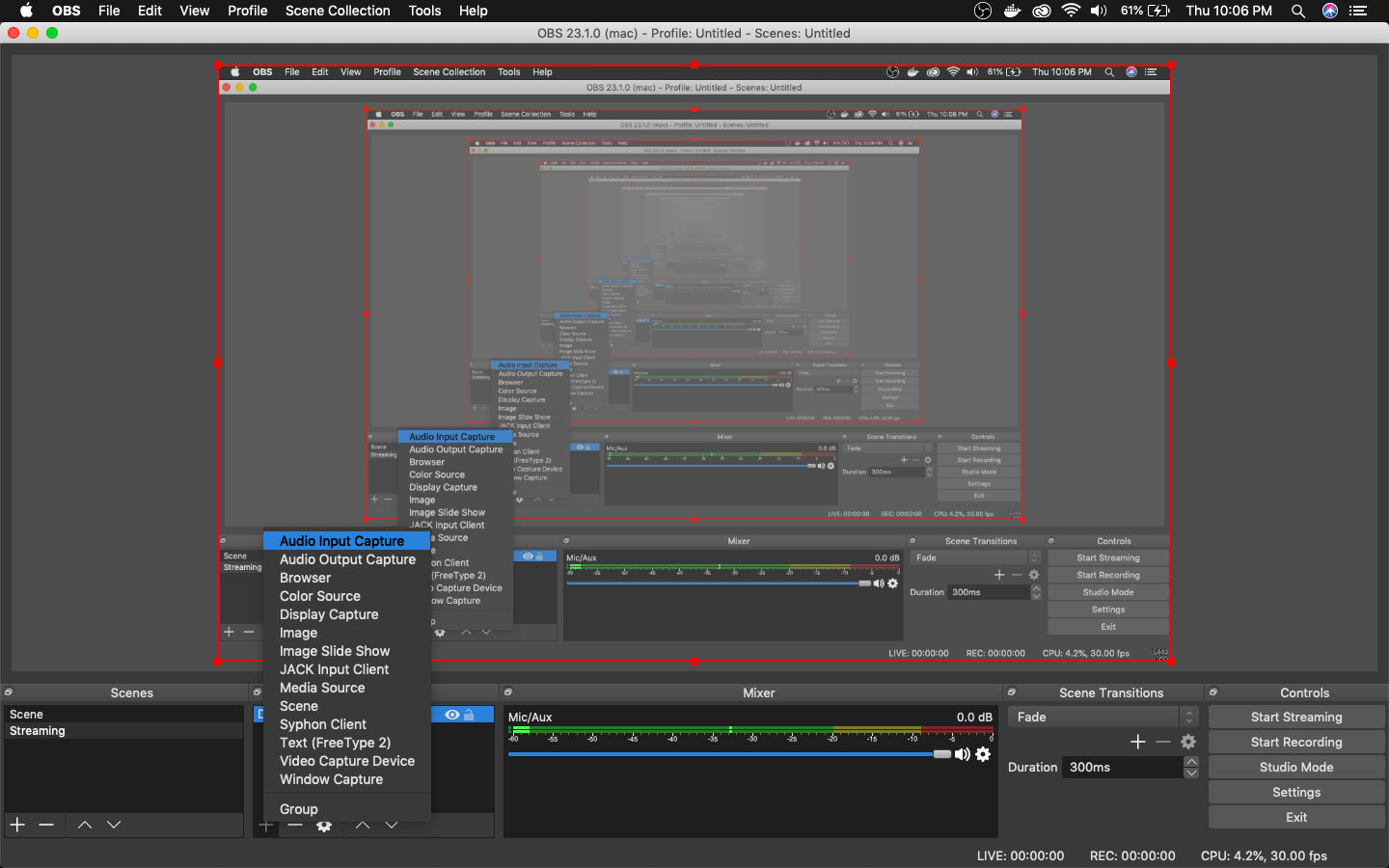Click the Mic/Aux volume slider handle
The image size is (1389, 868).
942,754
